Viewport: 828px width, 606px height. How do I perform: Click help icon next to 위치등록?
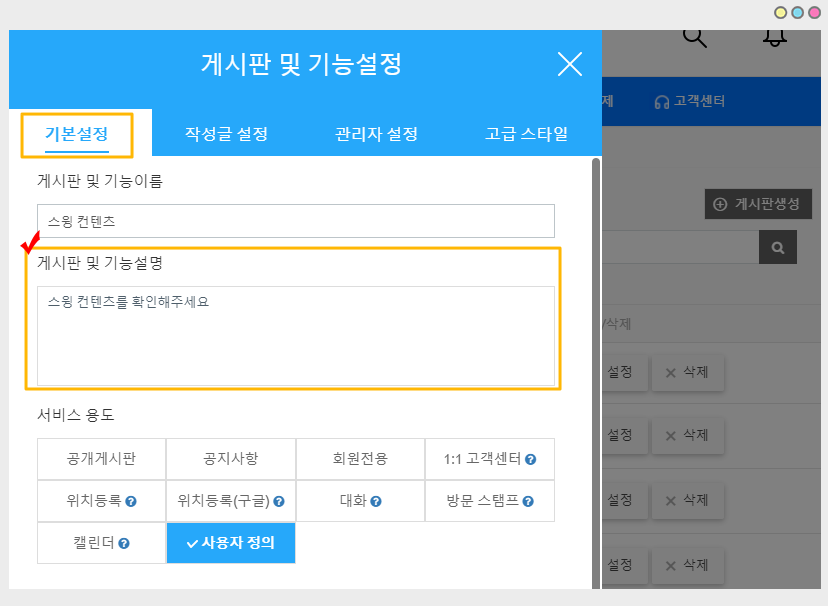(x=131, y=501)
